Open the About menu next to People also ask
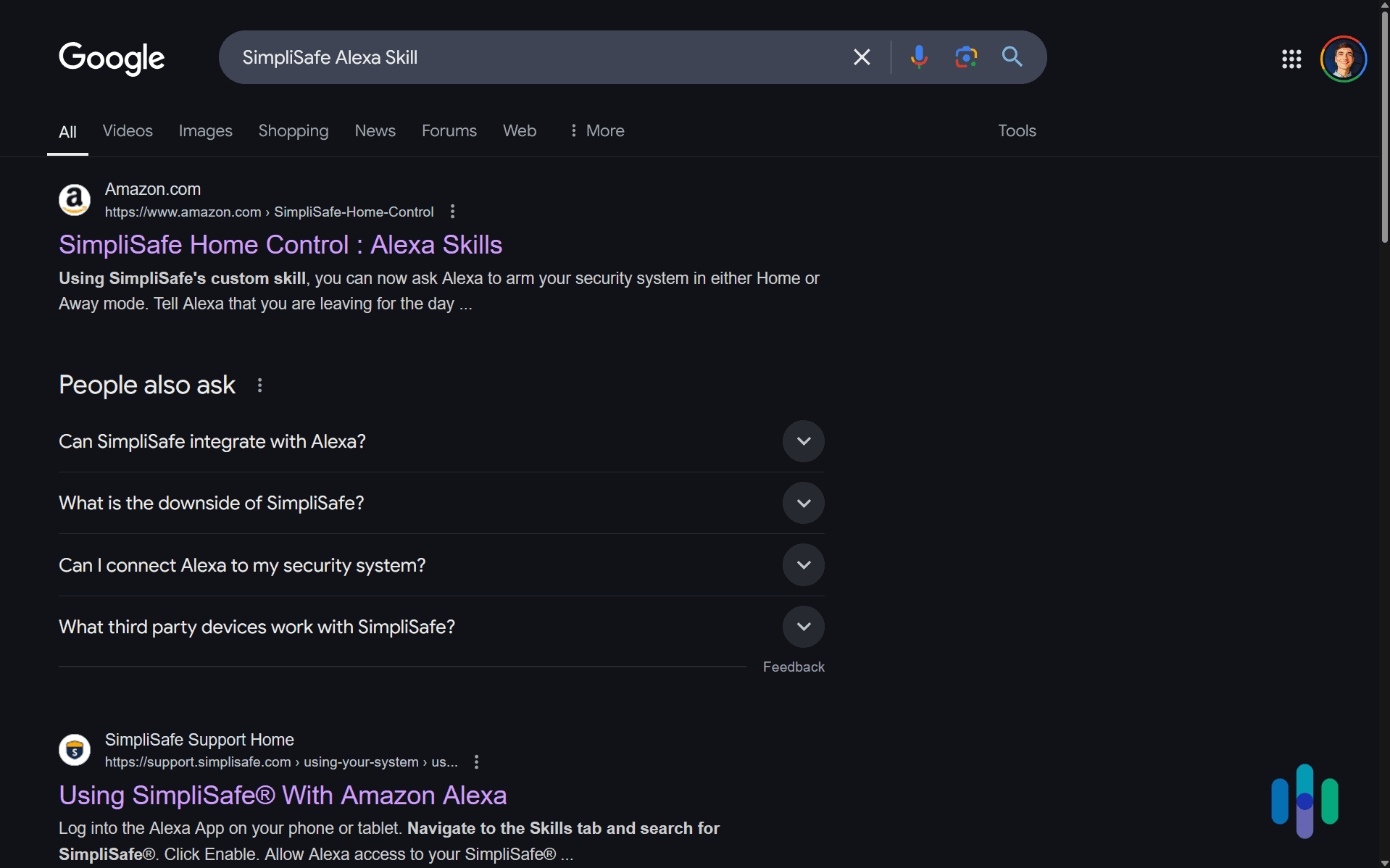This screenshot has height=868, width=1390. [x=259, y=385]
